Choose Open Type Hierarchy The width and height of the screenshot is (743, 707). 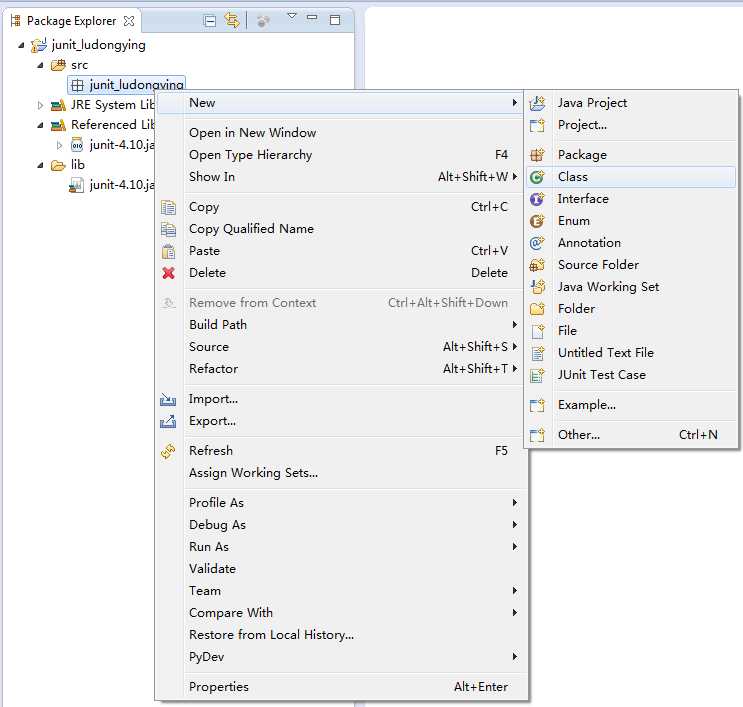point(341,154)
